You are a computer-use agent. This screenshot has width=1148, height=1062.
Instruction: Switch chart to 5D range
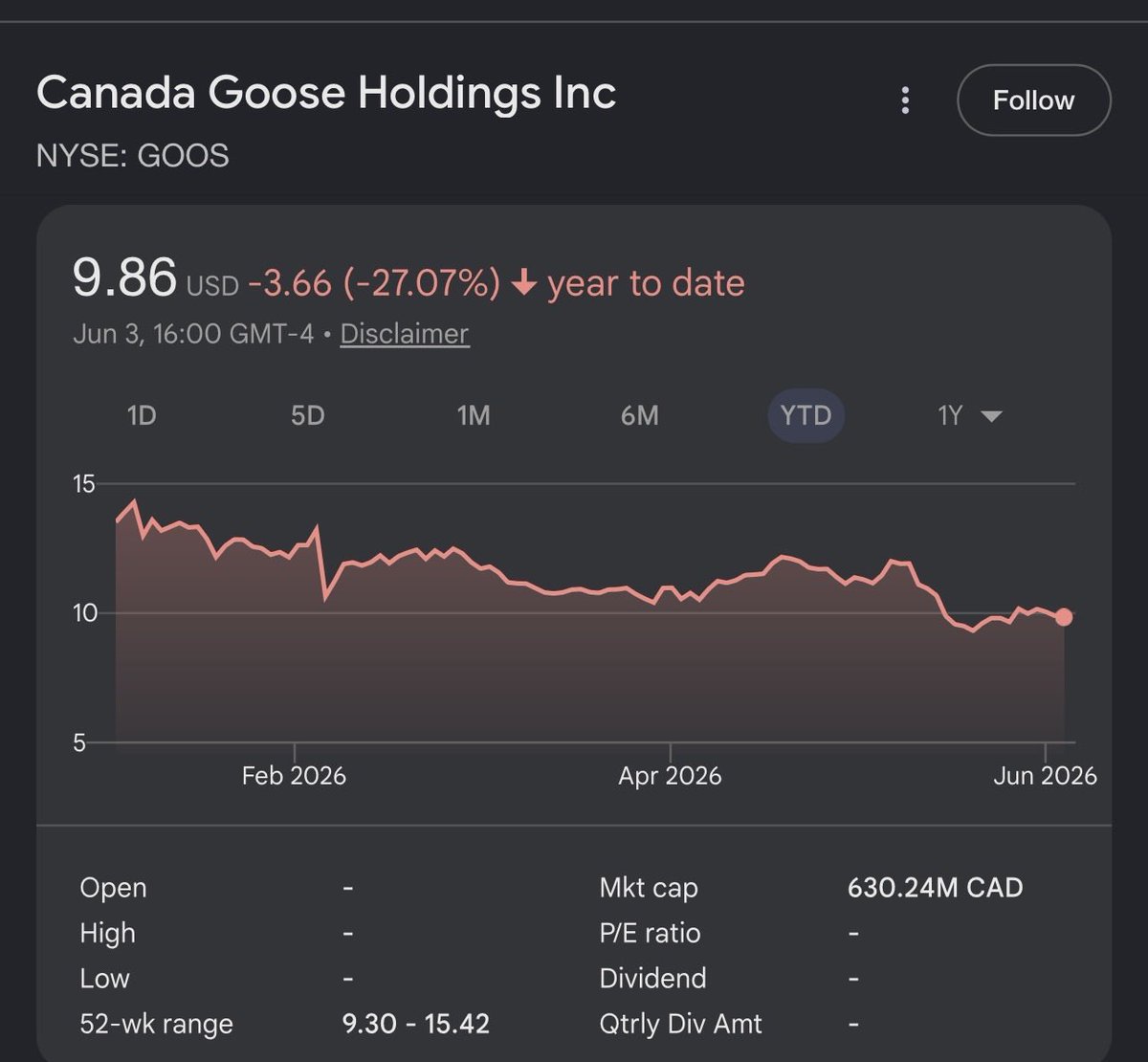[307, 415]
